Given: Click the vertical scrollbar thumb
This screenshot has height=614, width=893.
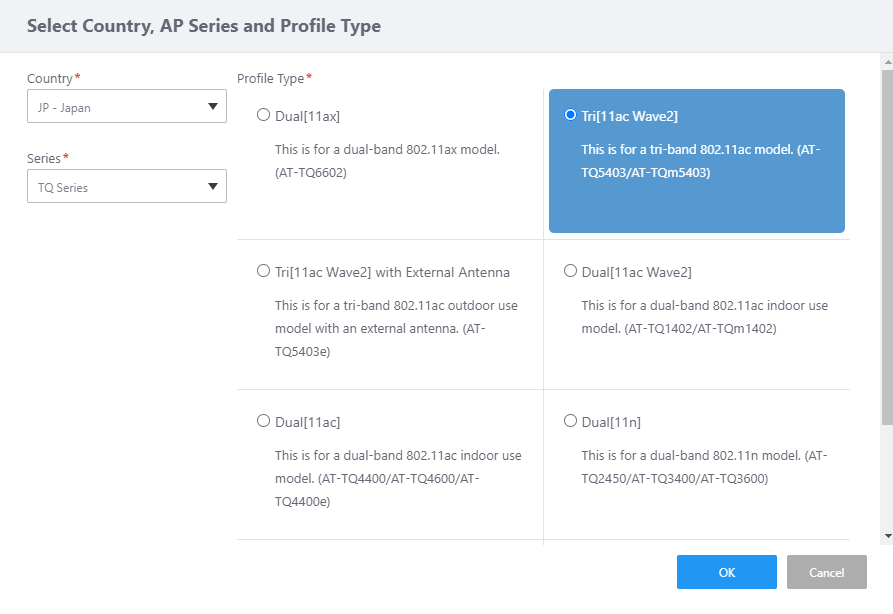Looking at the screenshot, I should (x=886, y=245).
